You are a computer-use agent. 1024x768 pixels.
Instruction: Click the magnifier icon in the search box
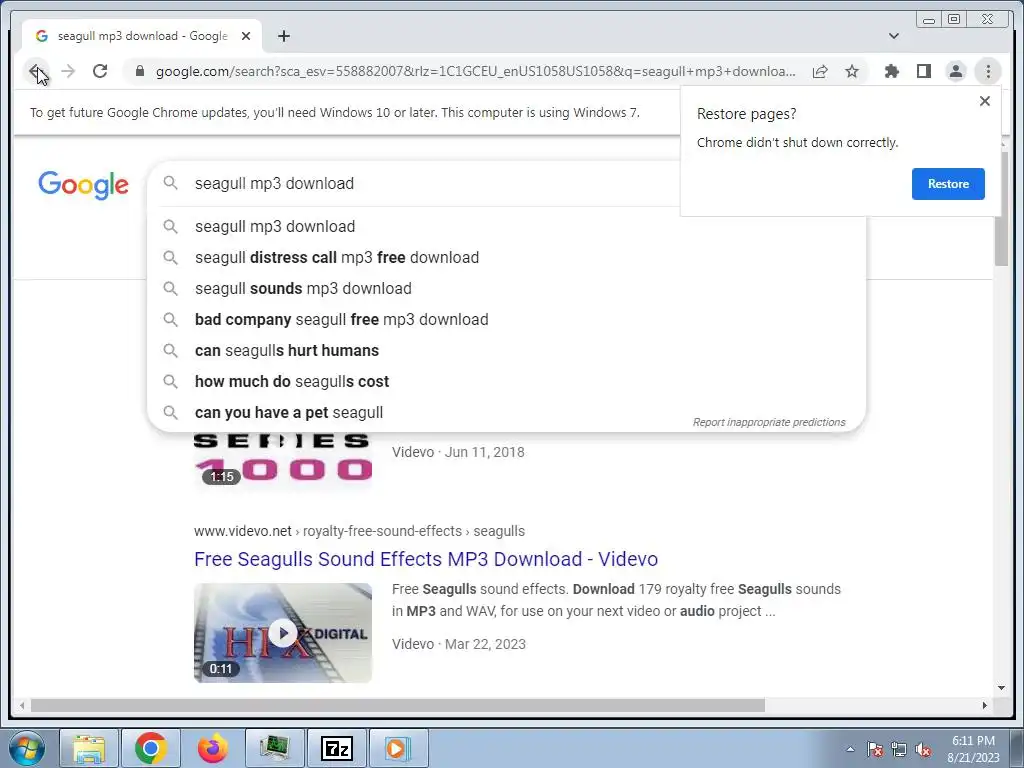(x=170, y=183)
